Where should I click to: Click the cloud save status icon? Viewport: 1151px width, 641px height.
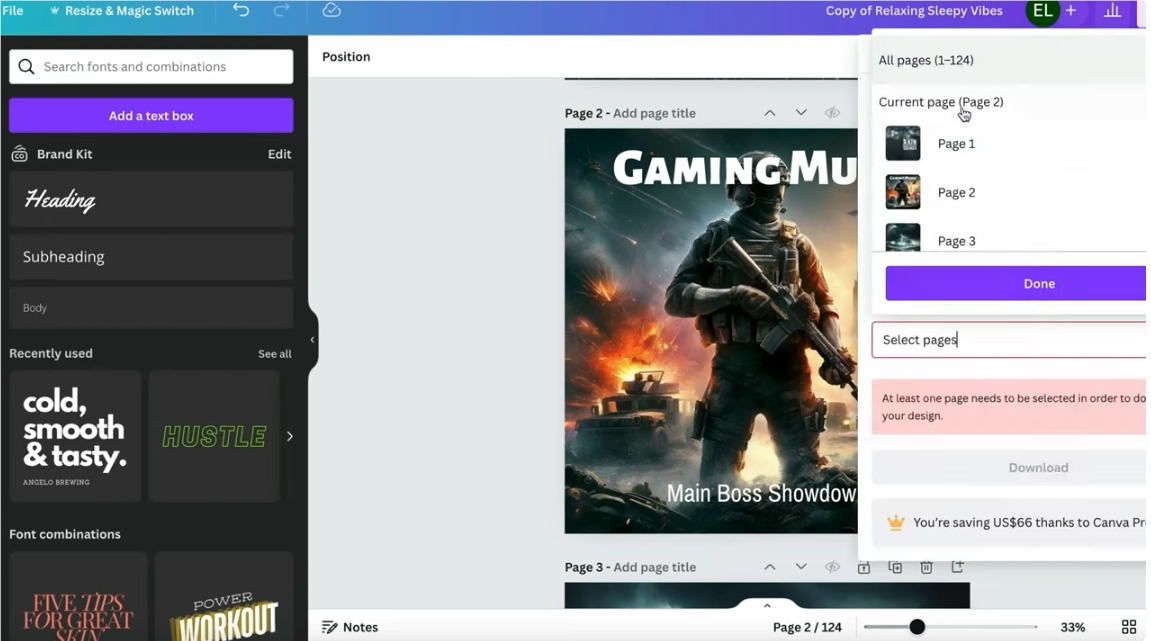point(332,11)
